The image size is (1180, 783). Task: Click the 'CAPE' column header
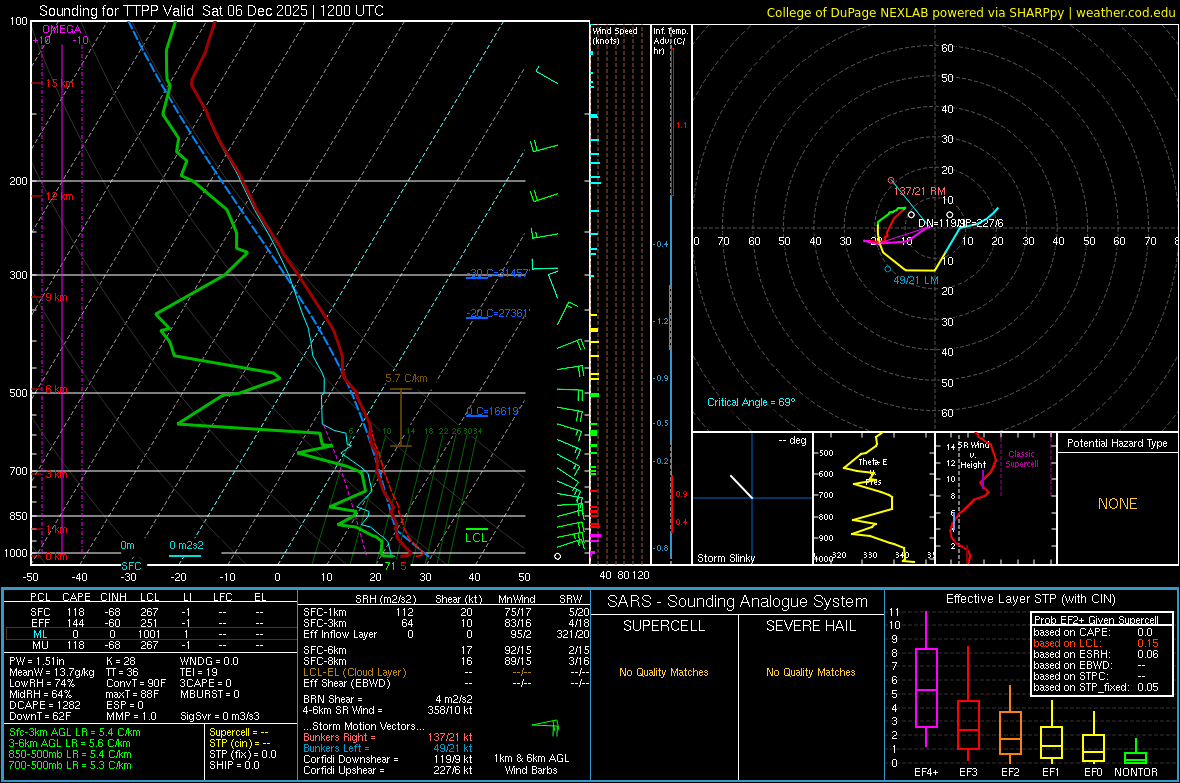[76, 597]
